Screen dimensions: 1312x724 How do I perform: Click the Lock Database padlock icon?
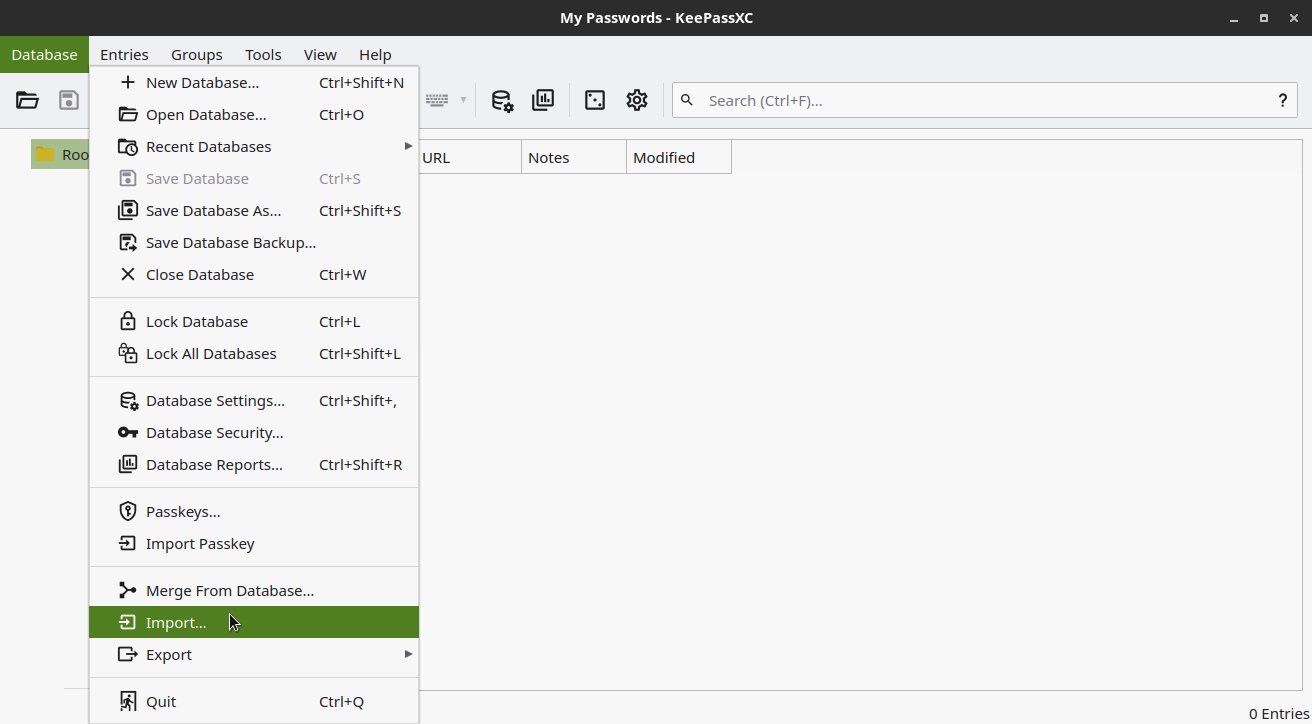(127, 322)
